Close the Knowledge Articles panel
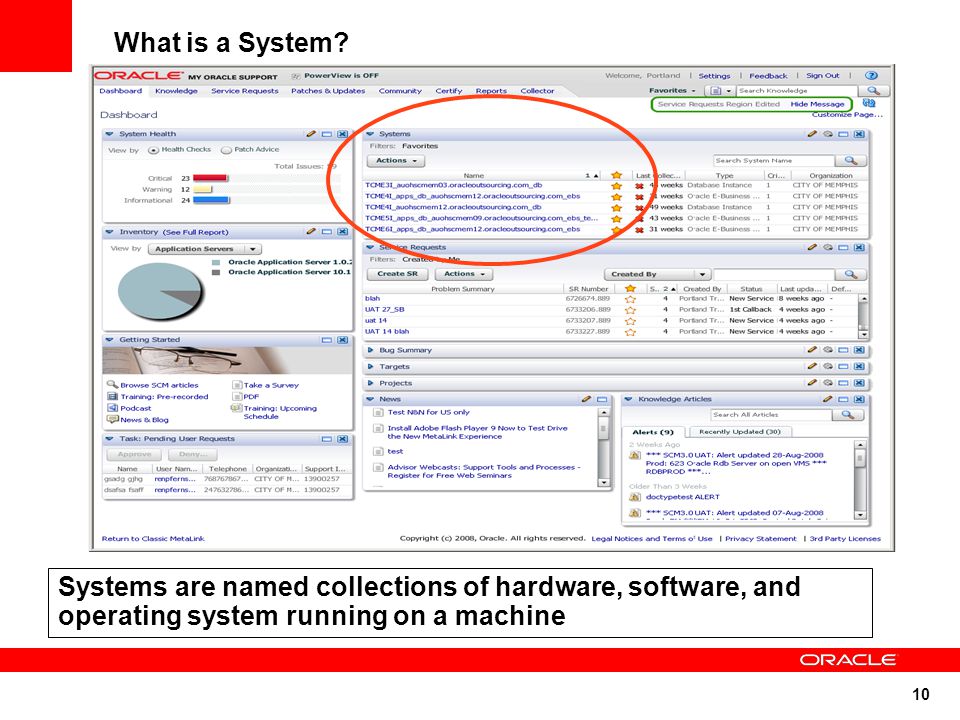 coord(859,399)
